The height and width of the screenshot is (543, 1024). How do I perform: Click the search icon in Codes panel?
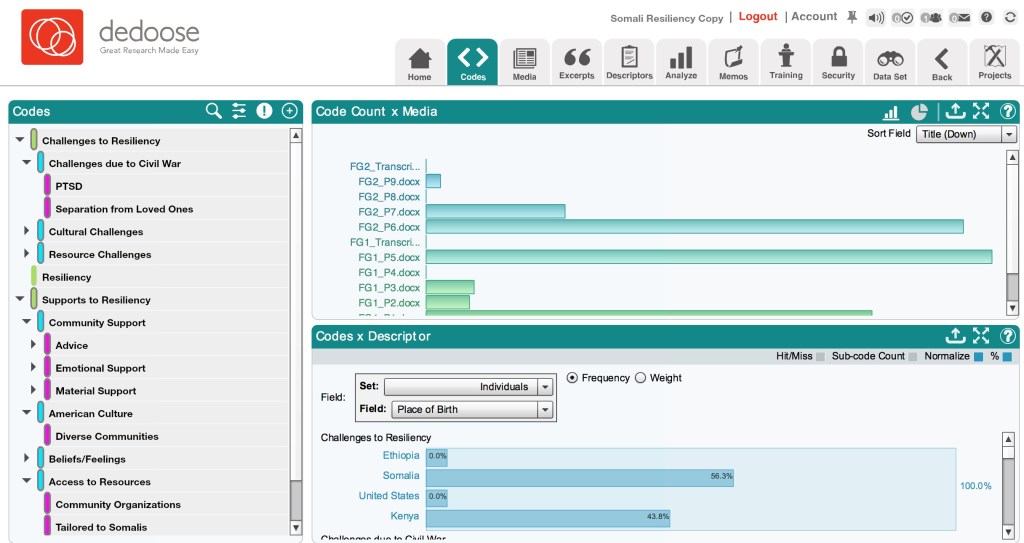pos(213,111)
